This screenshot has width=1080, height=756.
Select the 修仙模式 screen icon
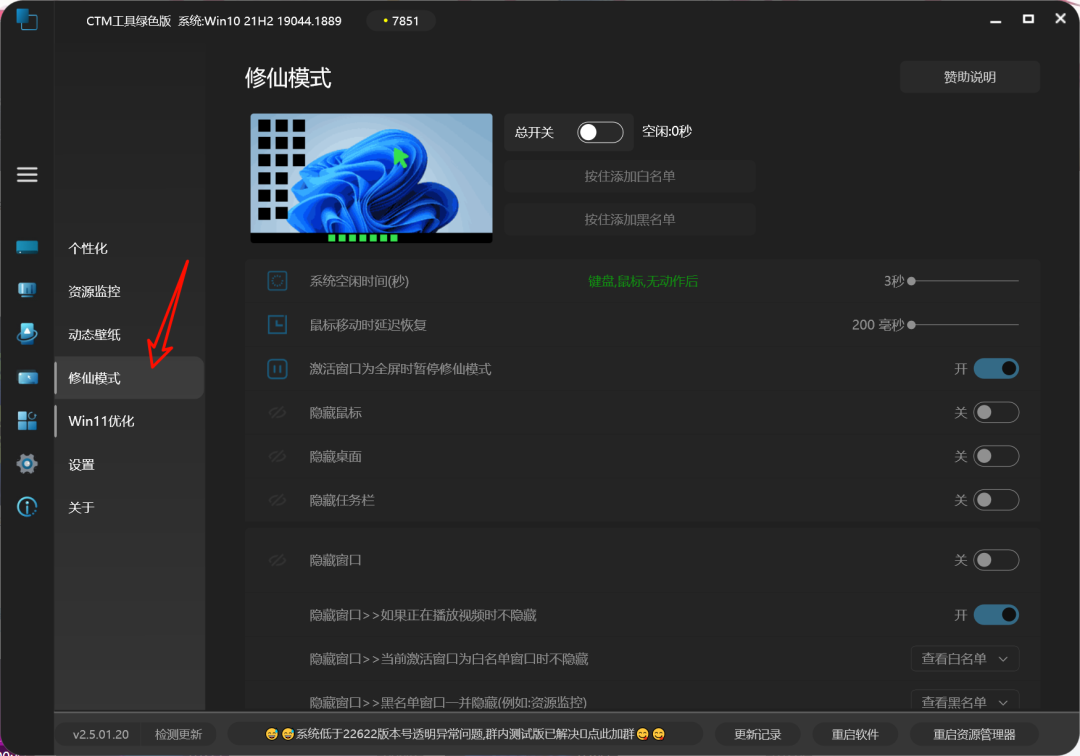point(27,377)
